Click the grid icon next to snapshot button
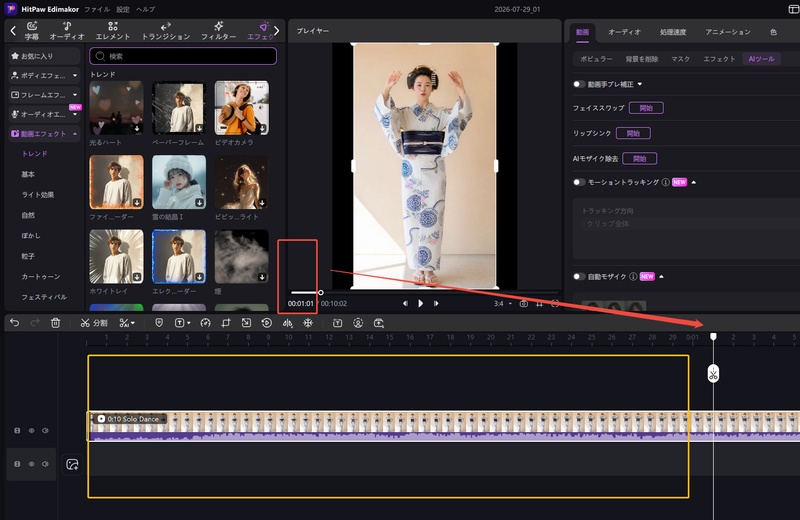Viewport: 800px width, 520px height. click(539, 304)
